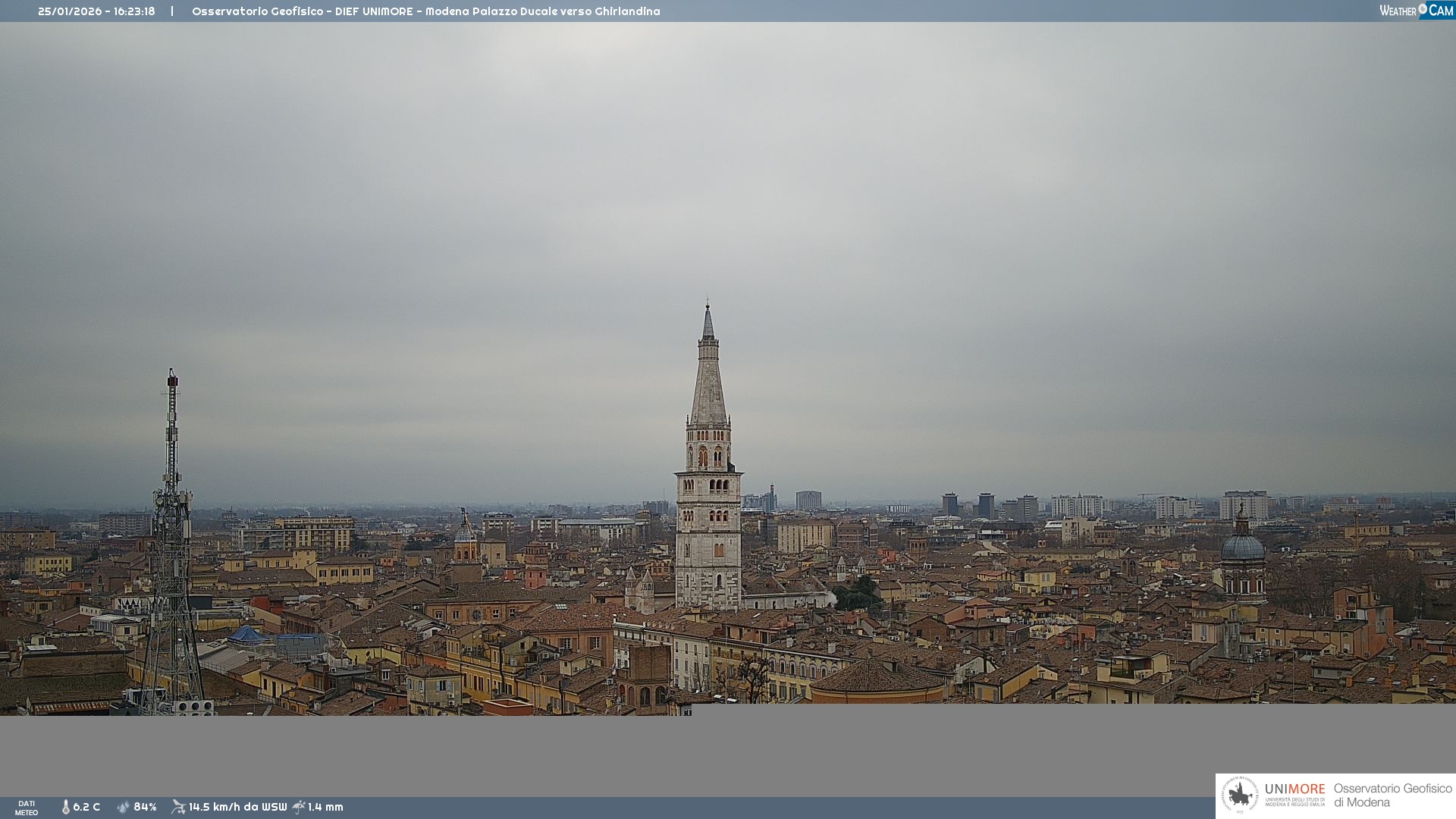Image resolution: width=1456 pixels, height=819 pixels.
Task: Click the rain umbrella precipitation icon
Action: click(299, 807)
